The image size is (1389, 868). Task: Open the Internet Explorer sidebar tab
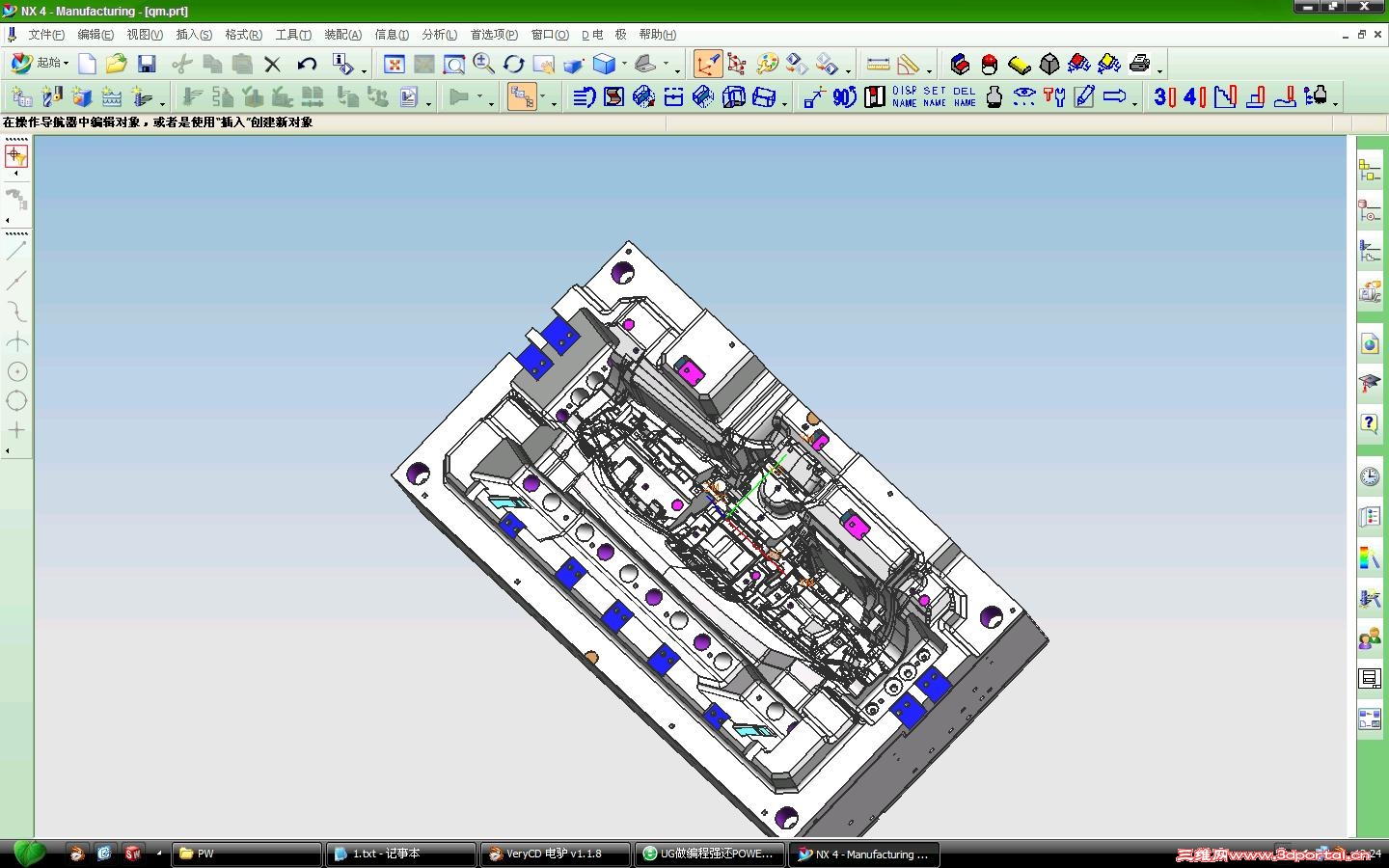click(x=1370, y=343)
